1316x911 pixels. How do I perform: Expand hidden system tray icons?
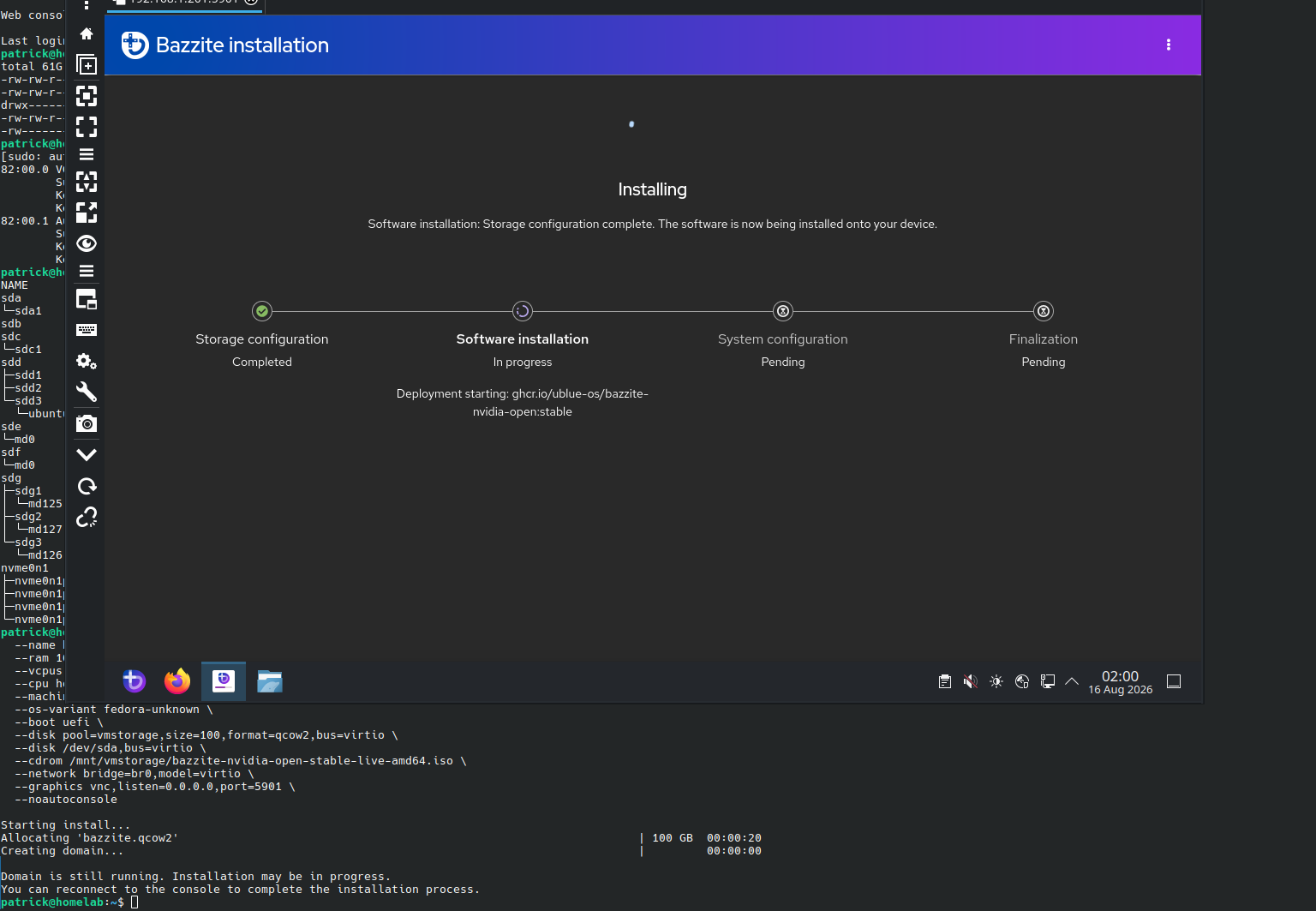point(1072,681)
